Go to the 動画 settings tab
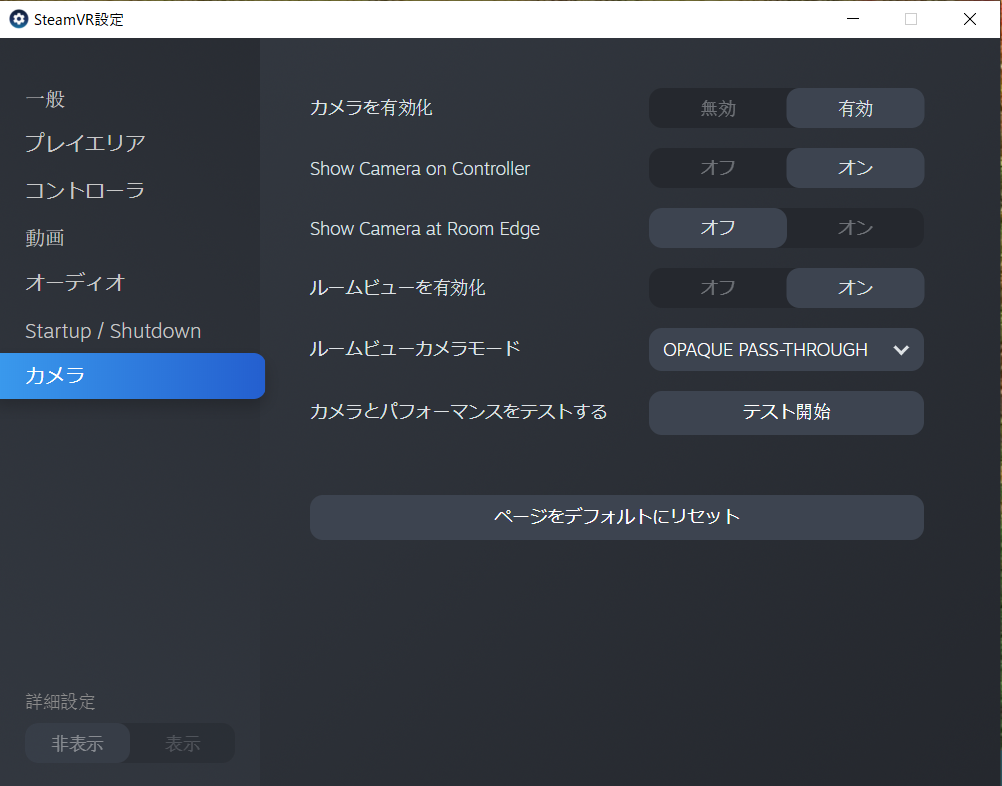Image resolution: width=1002 pixels, height=786 pixels. 45,238
